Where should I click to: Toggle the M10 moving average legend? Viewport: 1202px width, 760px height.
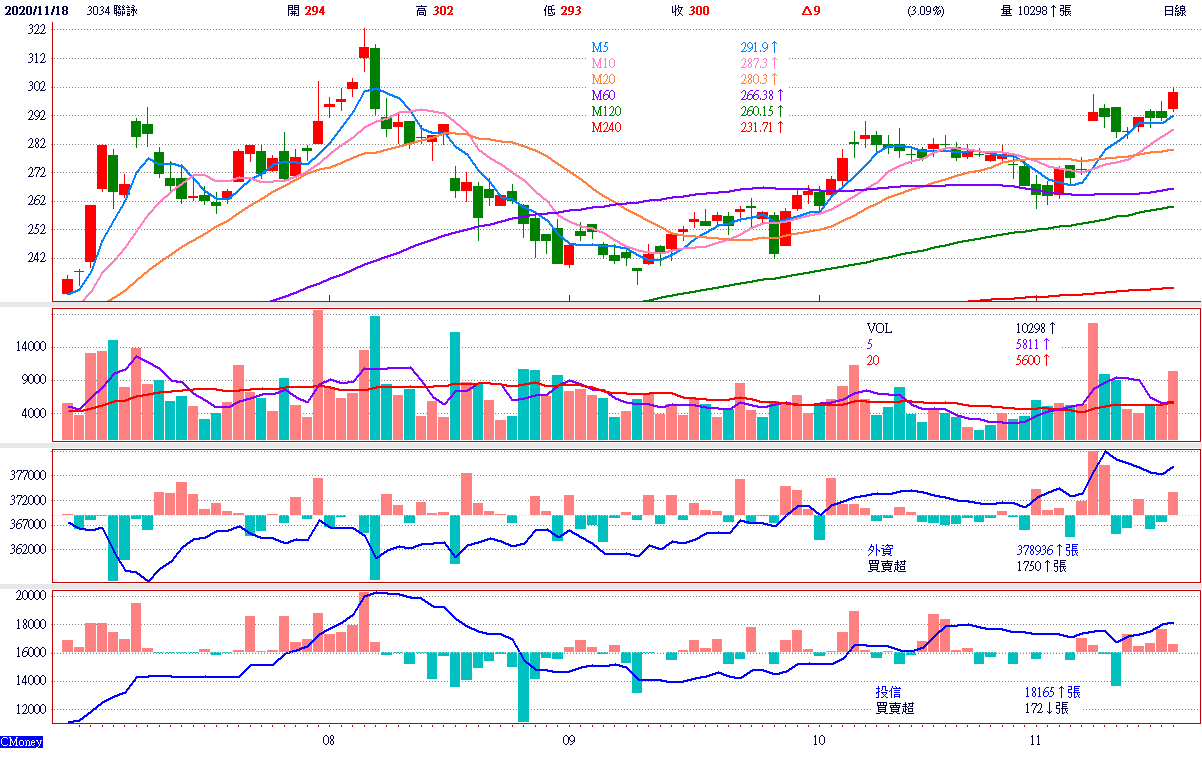coord(603,63)
